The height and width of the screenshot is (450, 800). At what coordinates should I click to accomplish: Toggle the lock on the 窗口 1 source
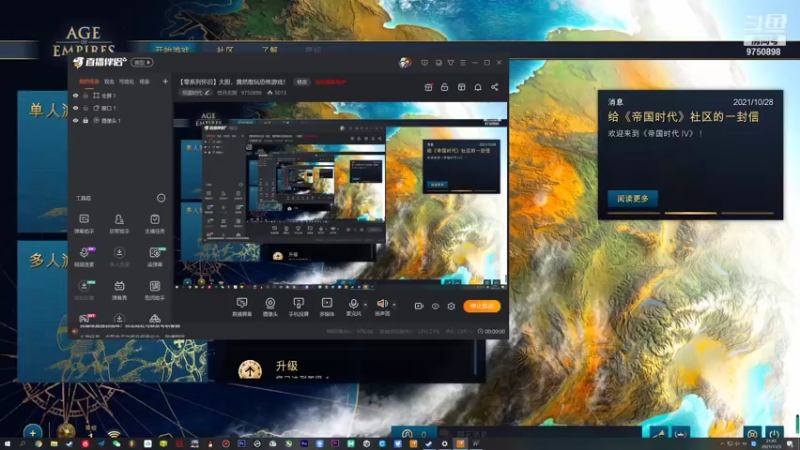pos(86,108)
